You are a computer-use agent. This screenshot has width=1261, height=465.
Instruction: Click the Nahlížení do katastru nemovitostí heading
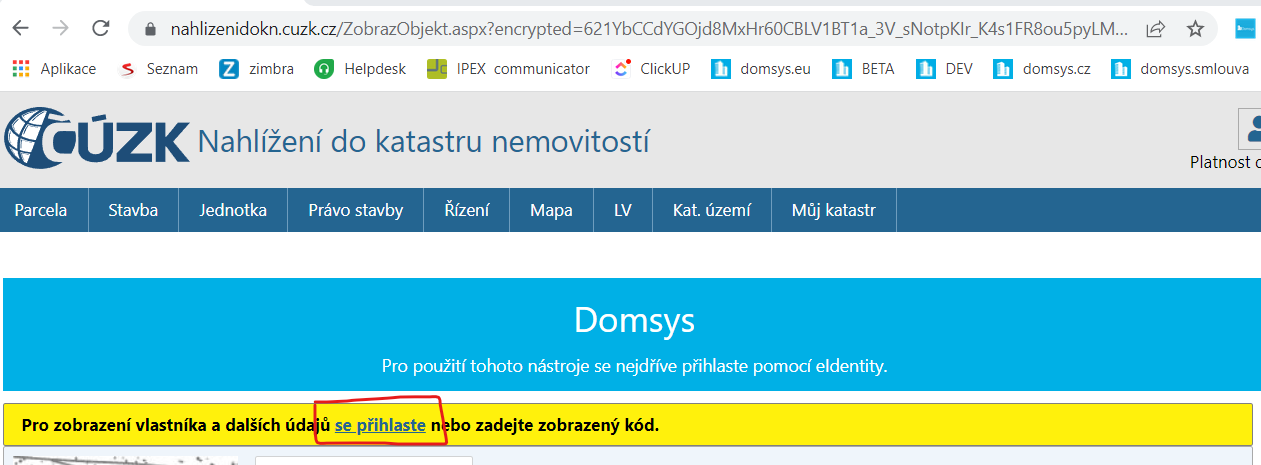pos(424,142)
